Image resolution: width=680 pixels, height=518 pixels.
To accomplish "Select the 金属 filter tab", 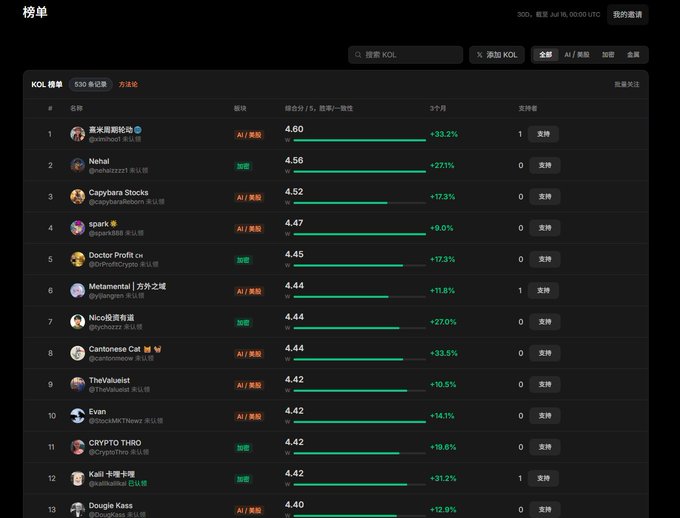I will pyautogui.click(x=633, y=55).
